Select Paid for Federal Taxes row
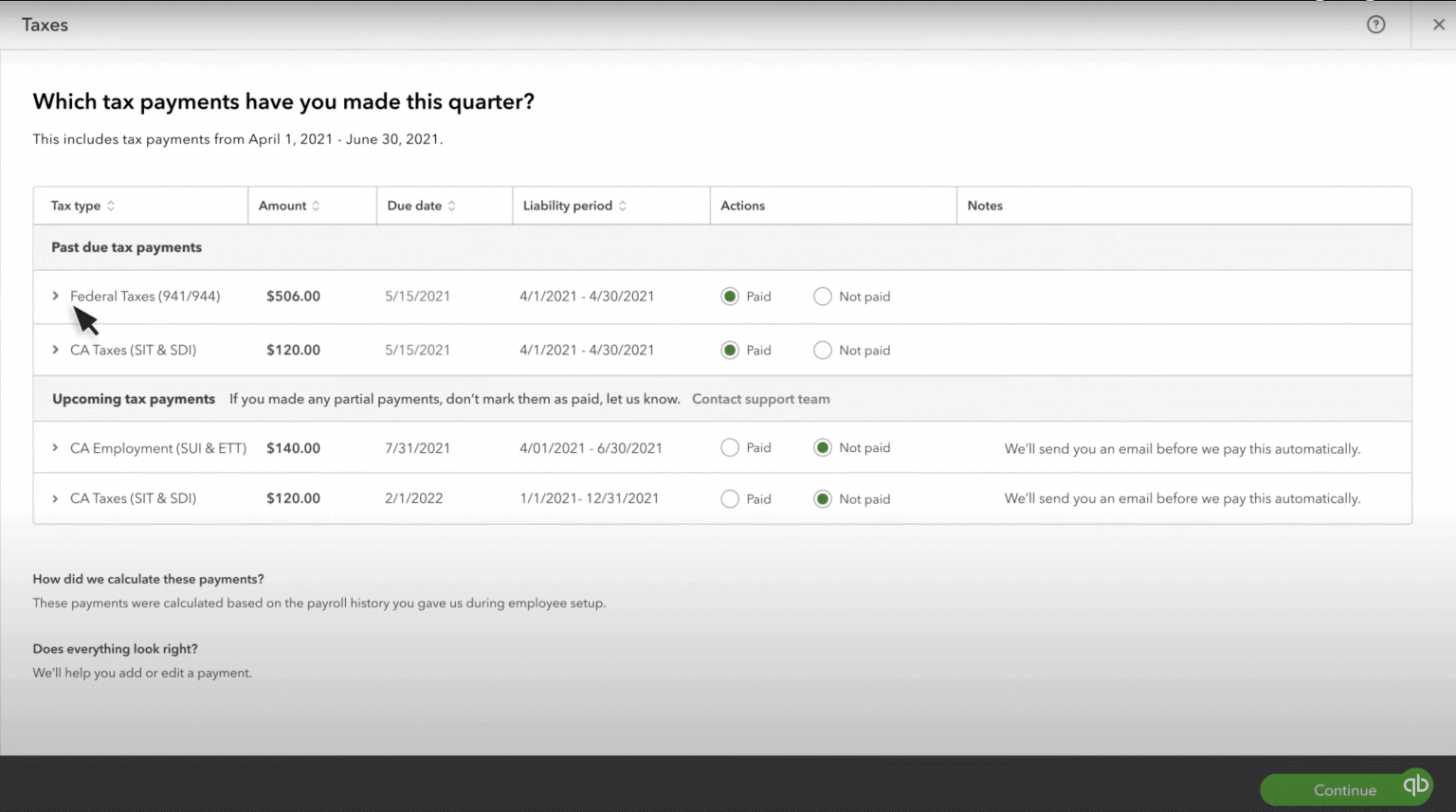 tap(730, 297)
